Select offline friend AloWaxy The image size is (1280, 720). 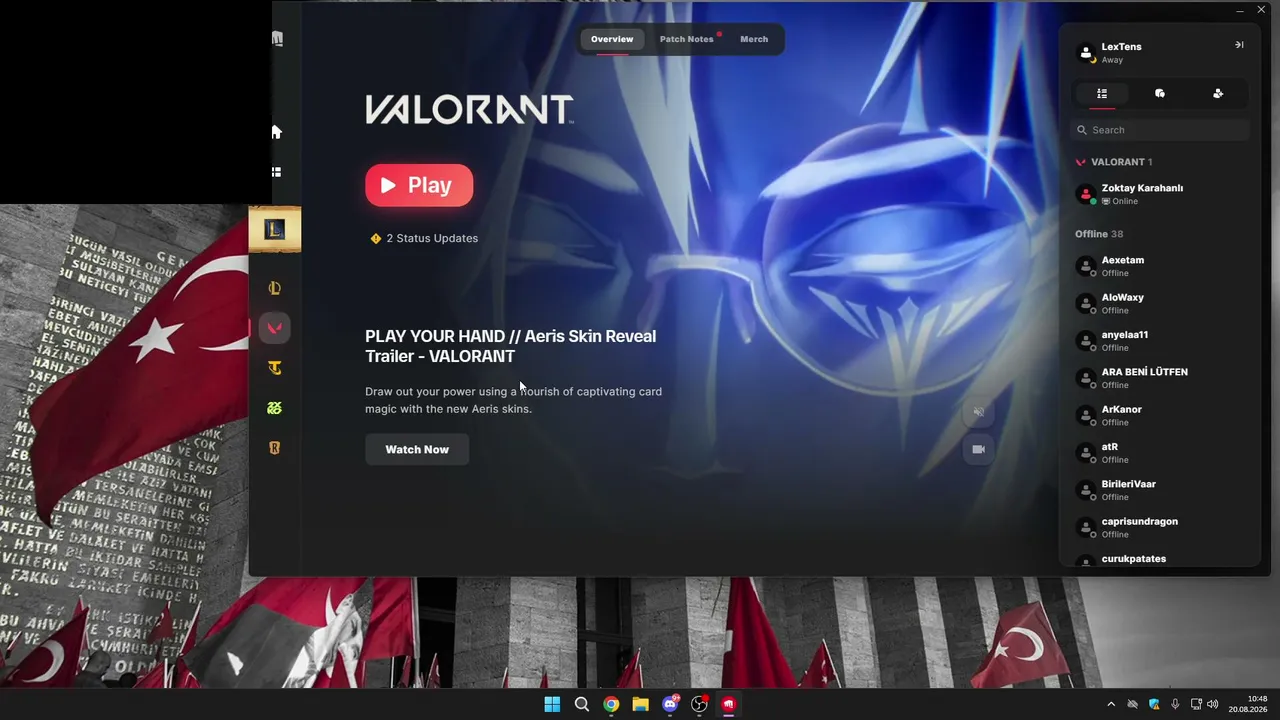1160,303
